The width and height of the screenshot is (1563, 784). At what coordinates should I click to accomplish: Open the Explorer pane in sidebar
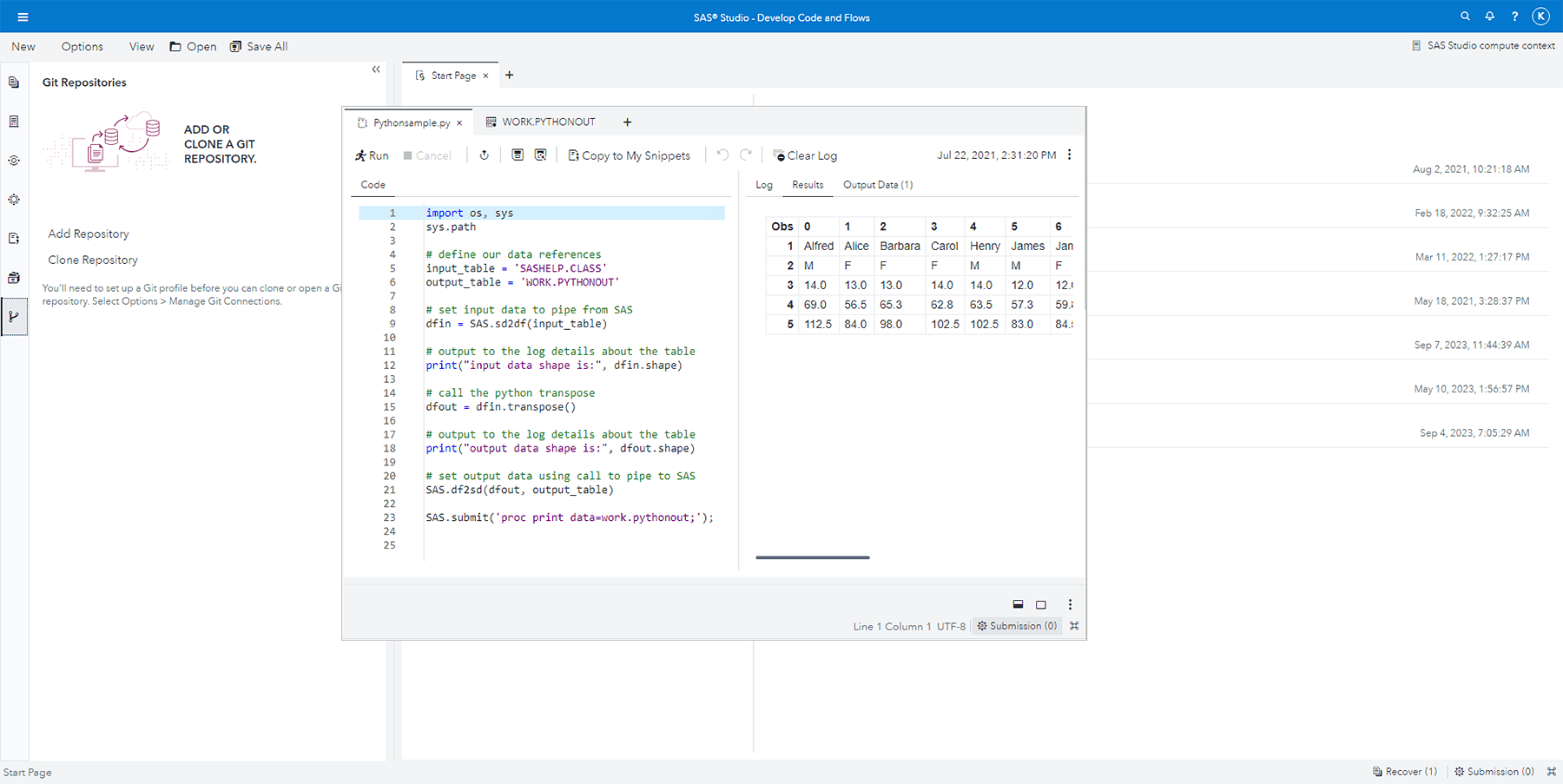pyautogui.click(x=14, y=122)
